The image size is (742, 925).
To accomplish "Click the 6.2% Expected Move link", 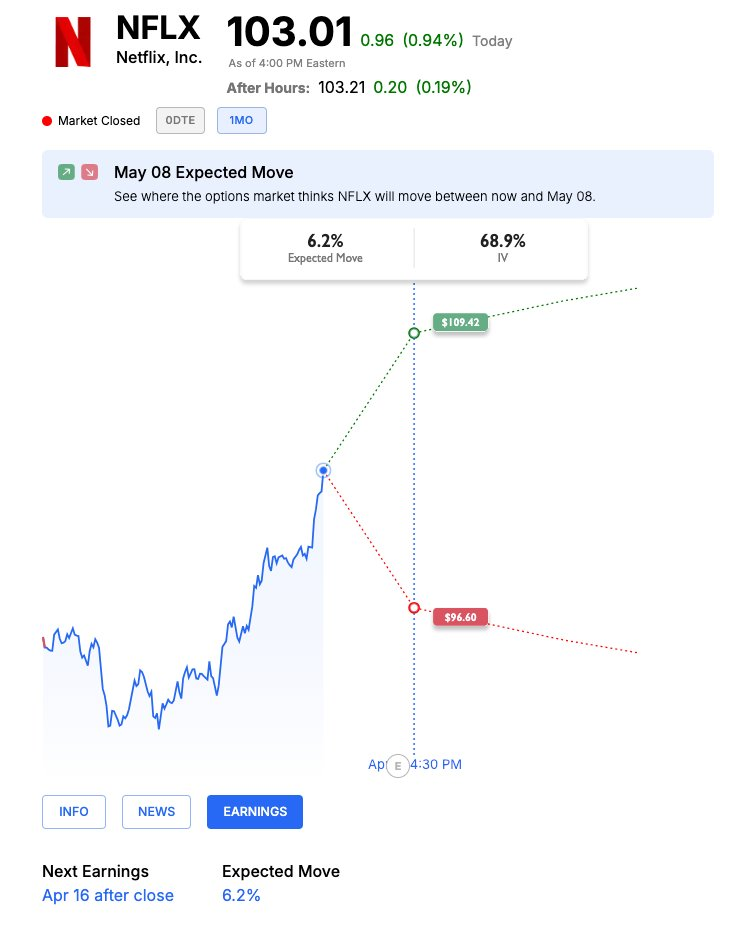I will (x=241, y=896).
